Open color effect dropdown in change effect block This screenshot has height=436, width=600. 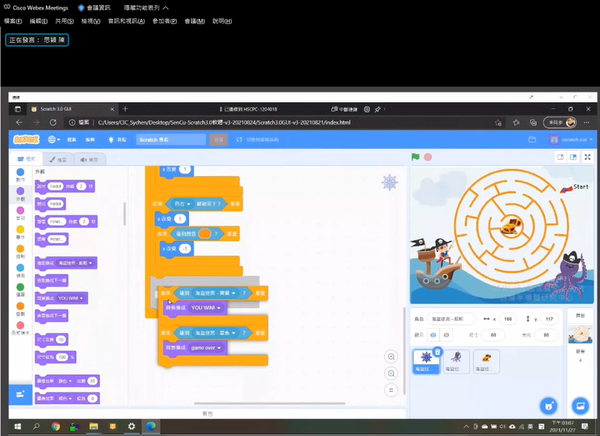(65, 381)
